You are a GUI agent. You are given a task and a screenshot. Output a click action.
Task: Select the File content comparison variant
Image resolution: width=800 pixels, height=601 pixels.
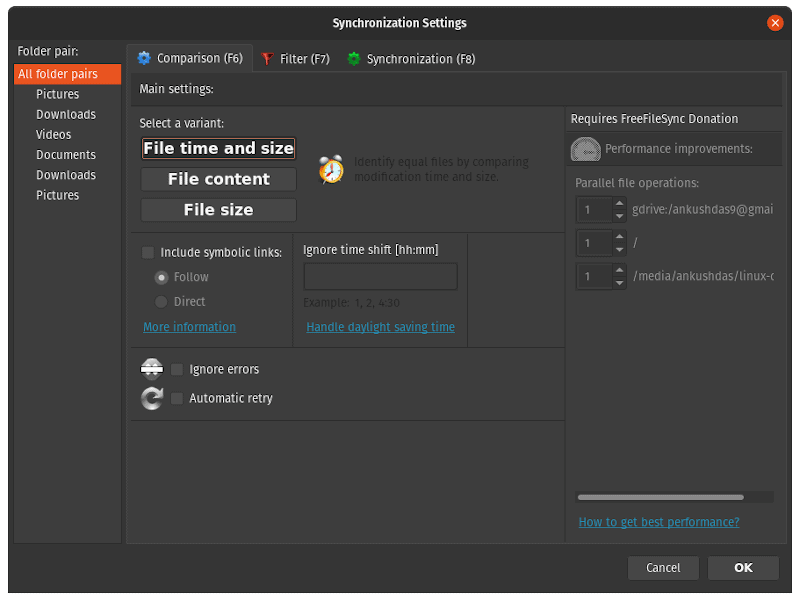(218, 180)
